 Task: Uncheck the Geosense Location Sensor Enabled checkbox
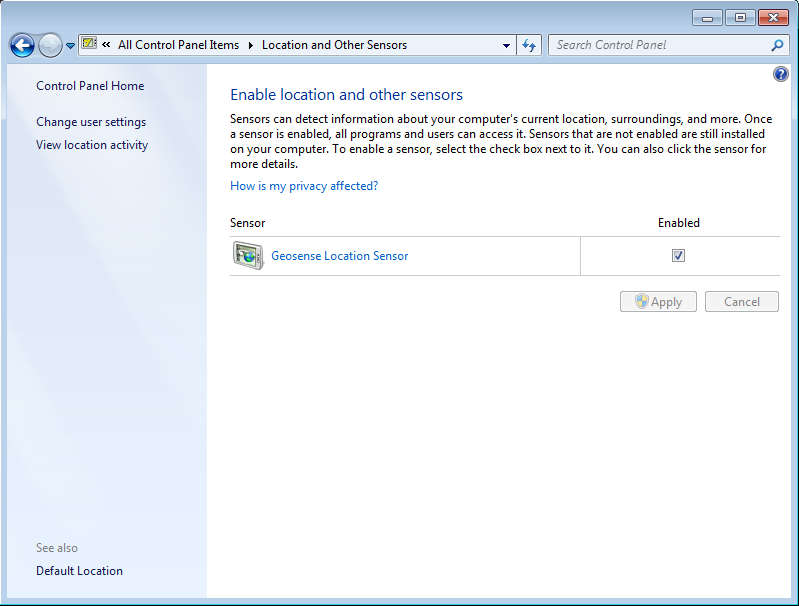(678, 255)
